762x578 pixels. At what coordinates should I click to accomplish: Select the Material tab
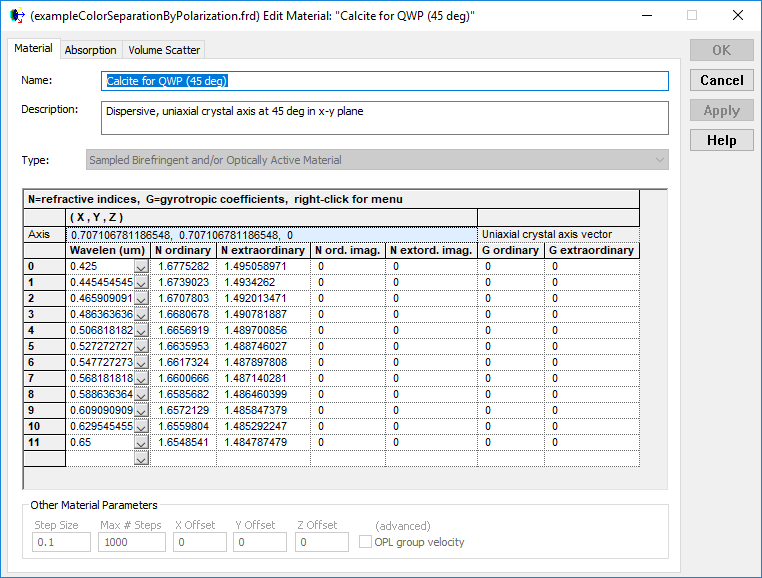pos(33,49)
